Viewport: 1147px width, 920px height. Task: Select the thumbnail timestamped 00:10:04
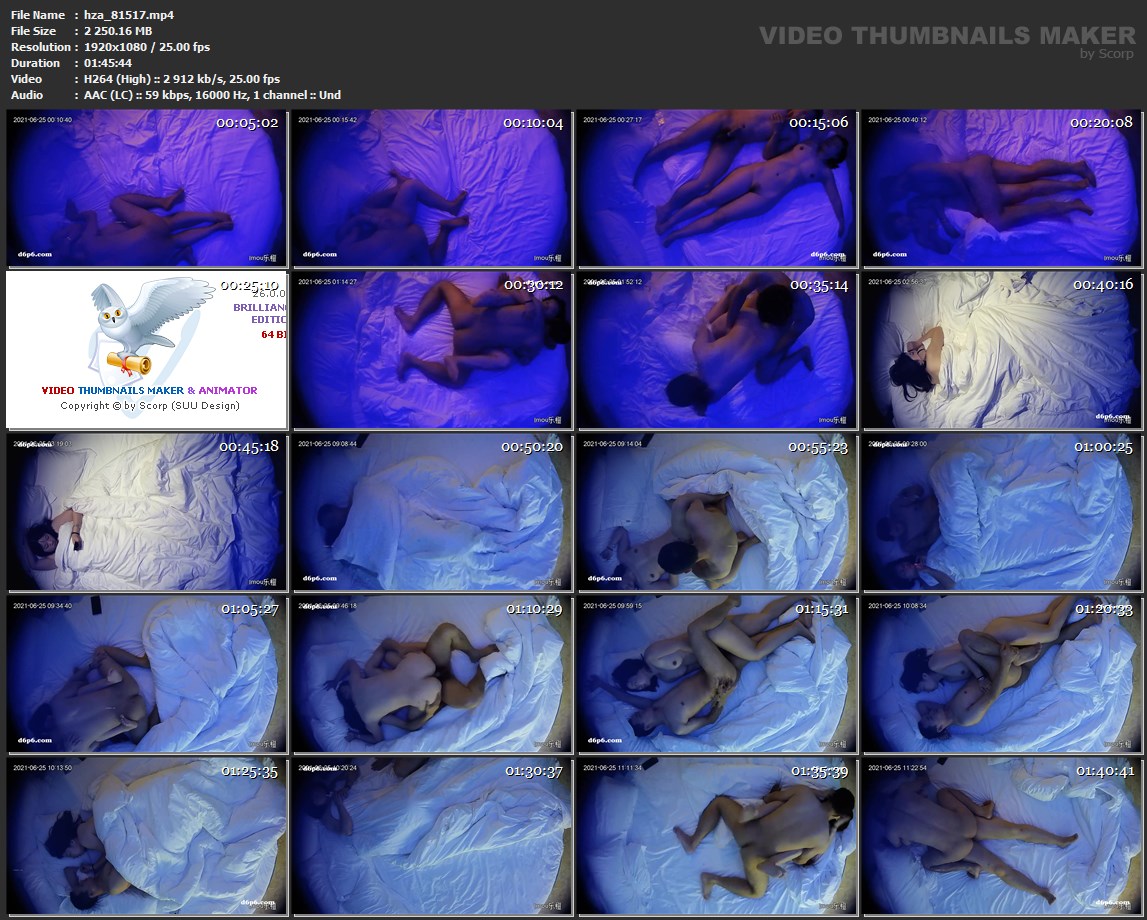pyautogui.click(x=432, y=188)
